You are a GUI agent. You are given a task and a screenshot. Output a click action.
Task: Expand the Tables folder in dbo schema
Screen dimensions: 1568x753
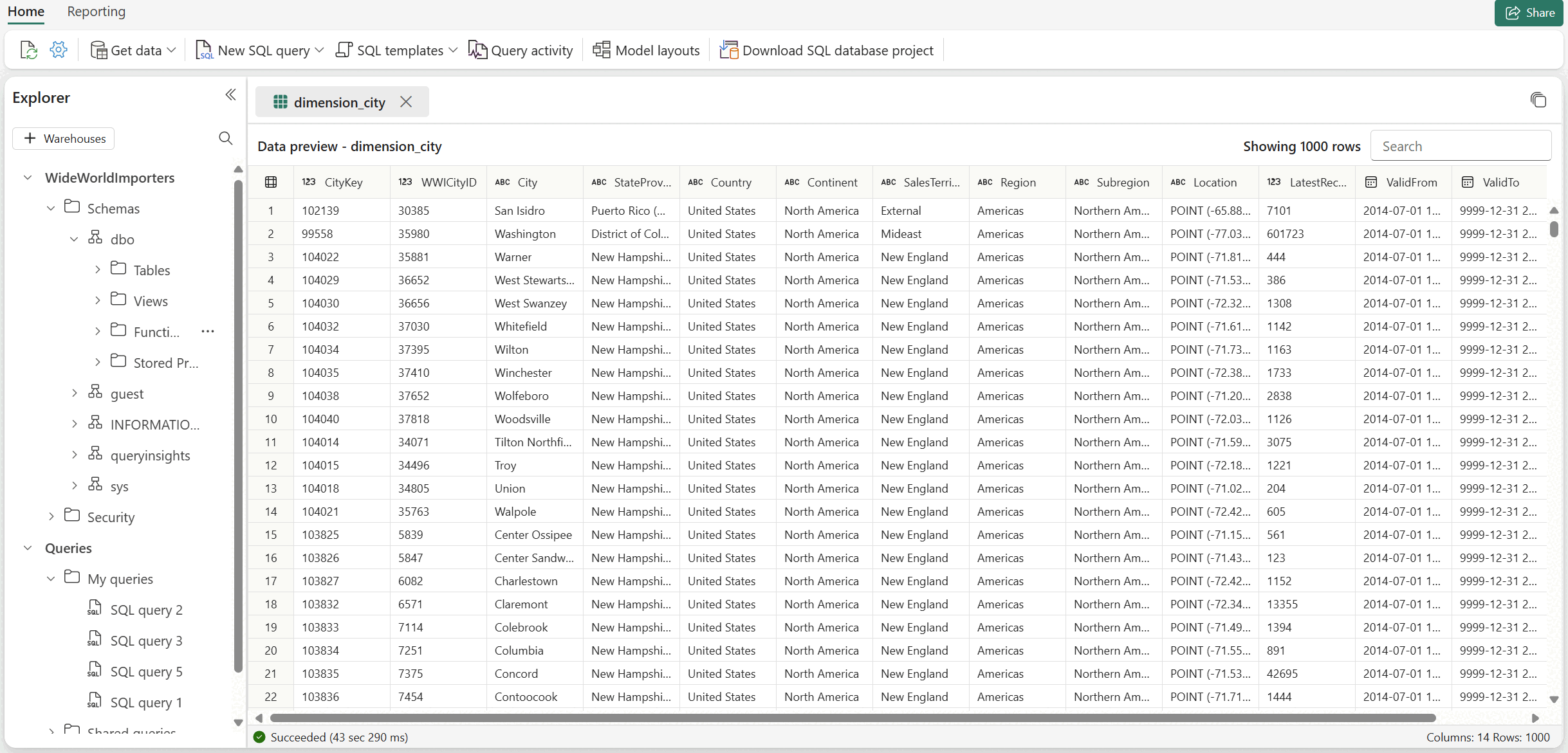[x=98, y=270]
